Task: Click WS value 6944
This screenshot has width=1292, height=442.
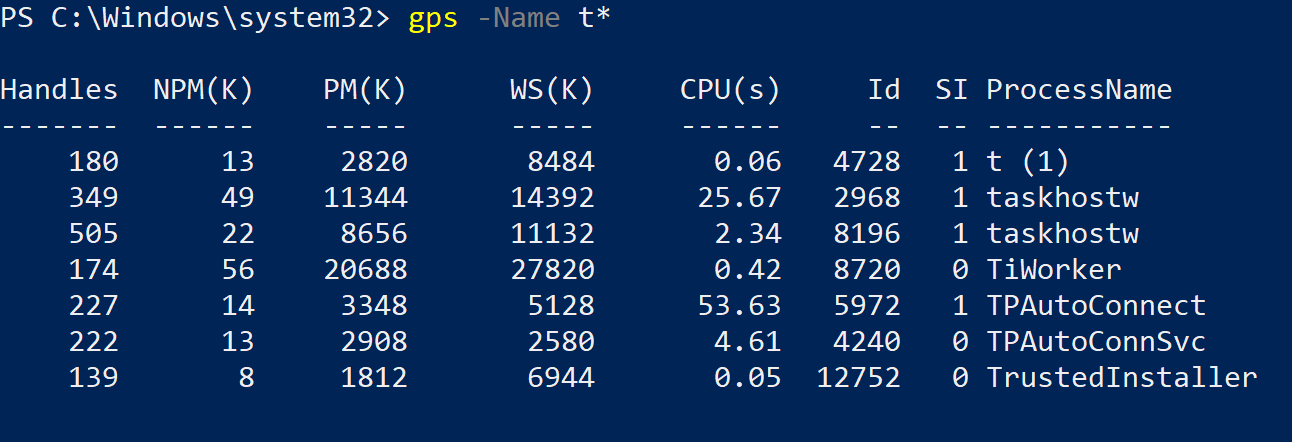Action: coord(561,378)
